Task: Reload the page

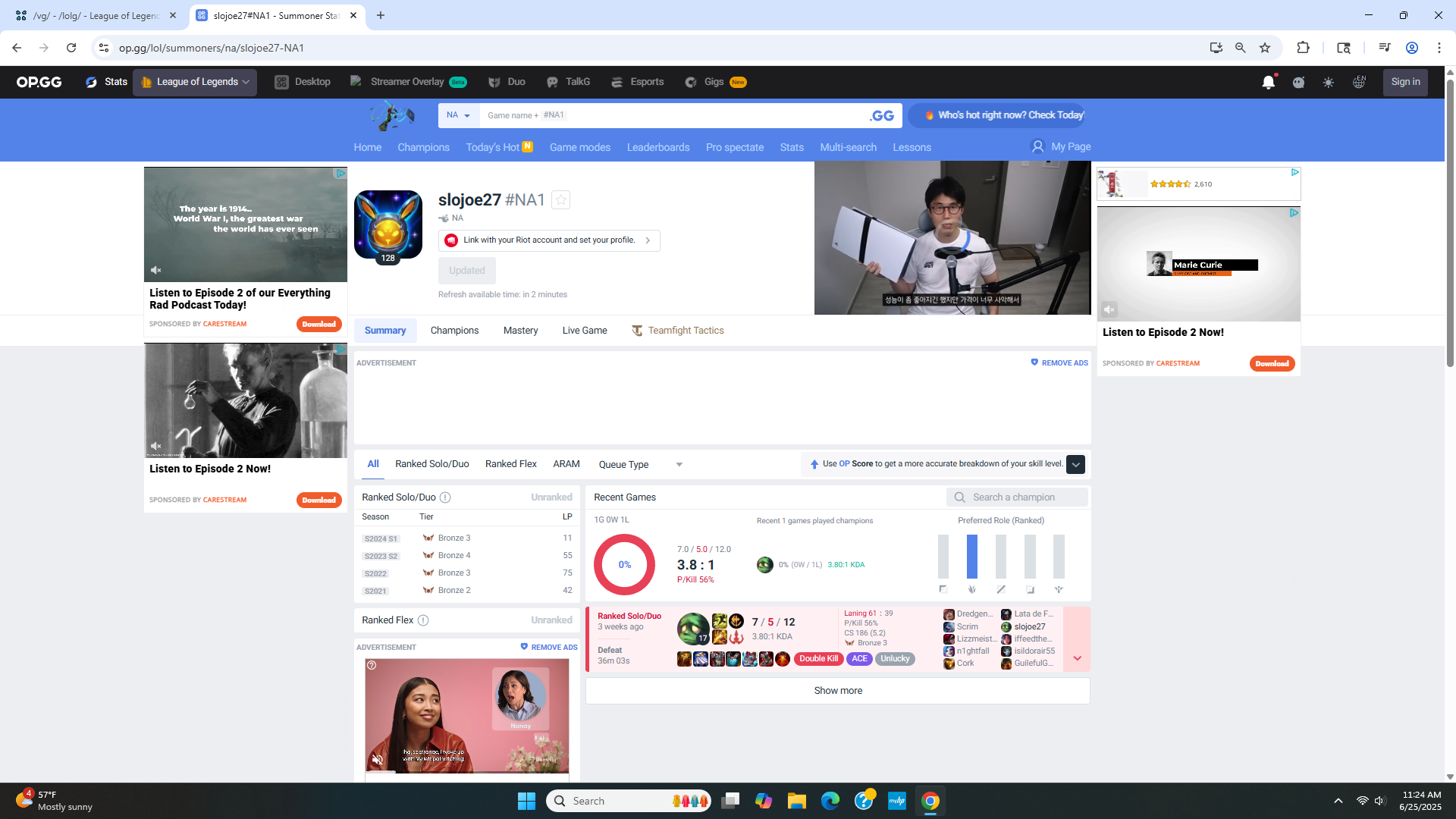Action: tap(71, 48)
